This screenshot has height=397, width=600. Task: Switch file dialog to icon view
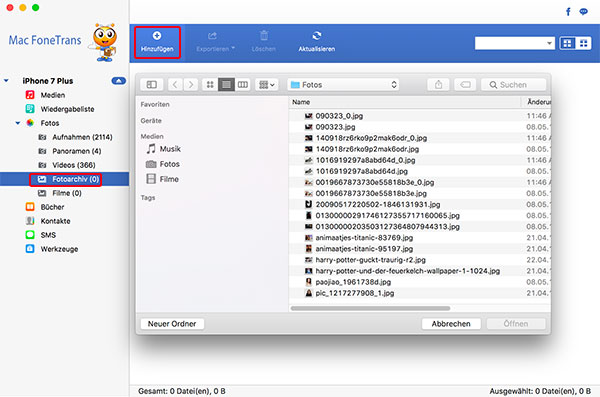pos(210,85)
